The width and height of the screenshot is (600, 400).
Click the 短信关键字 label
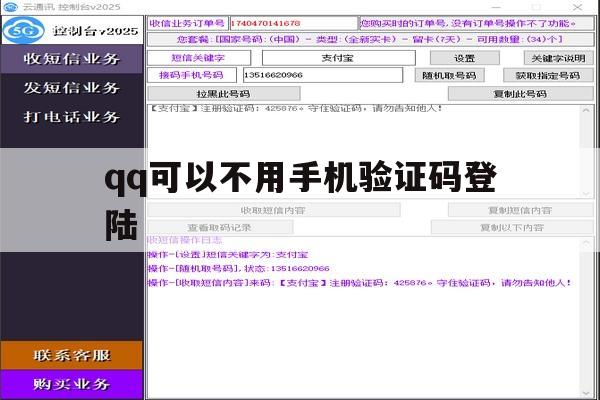point(198,58)
